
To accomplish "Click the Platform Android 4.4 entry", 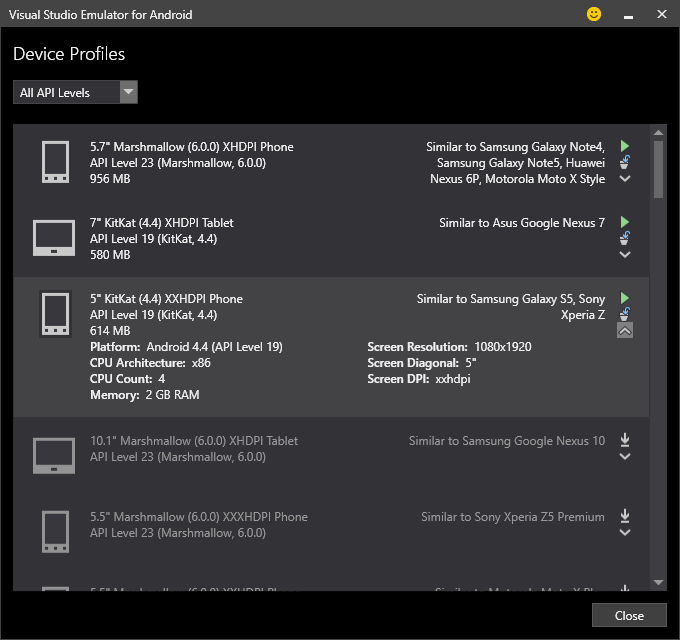I will tap(186, 347).
